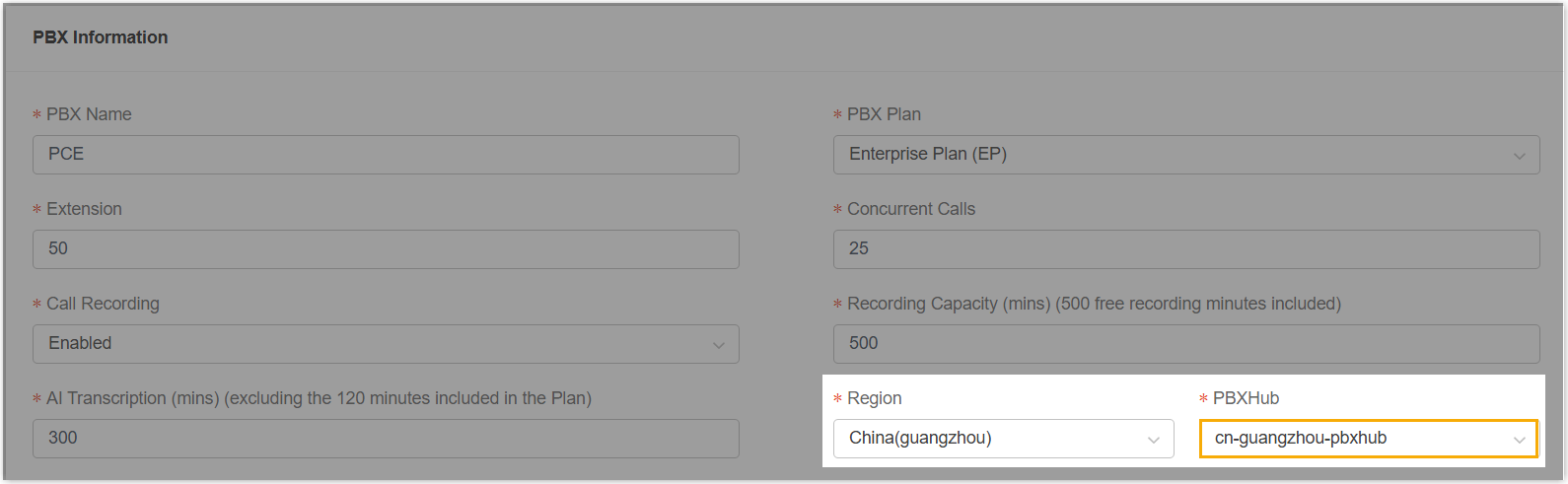
Task: Click the PBX Information section heading
Action: point(101,37)
